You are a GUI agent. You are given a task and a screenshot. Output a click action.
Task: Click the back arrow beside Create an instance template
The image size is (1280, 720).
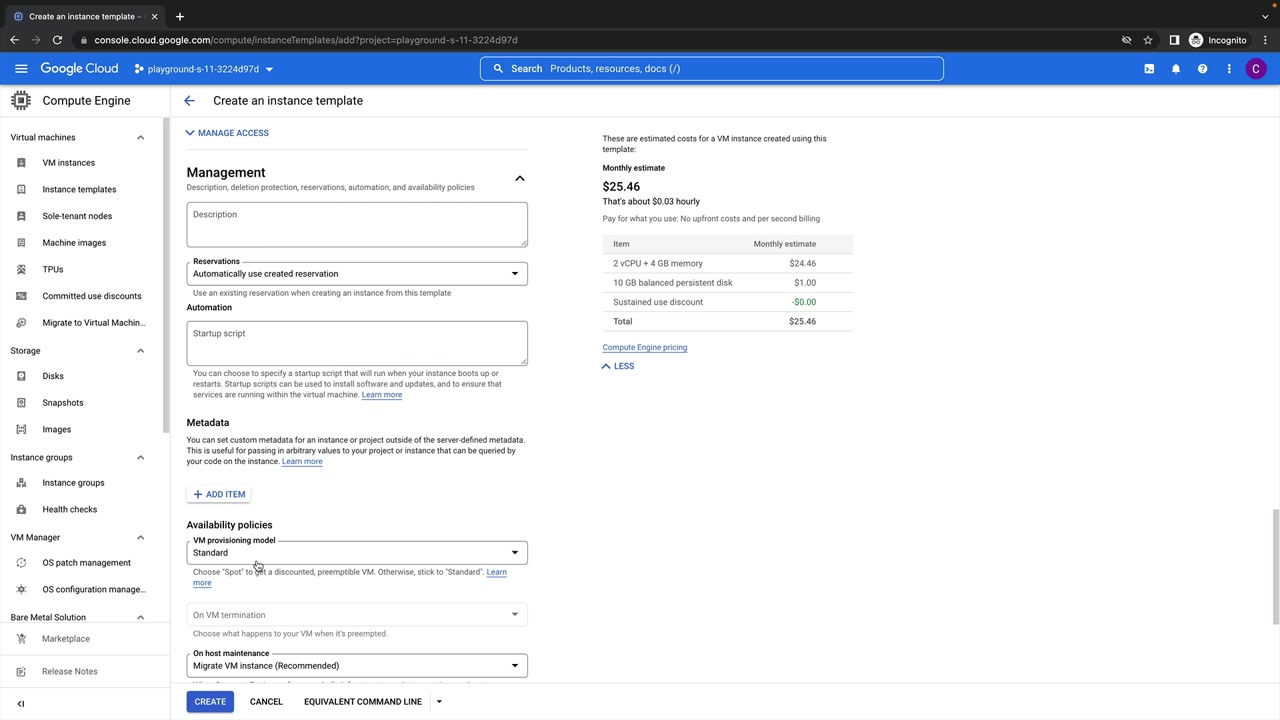[189, 101]
